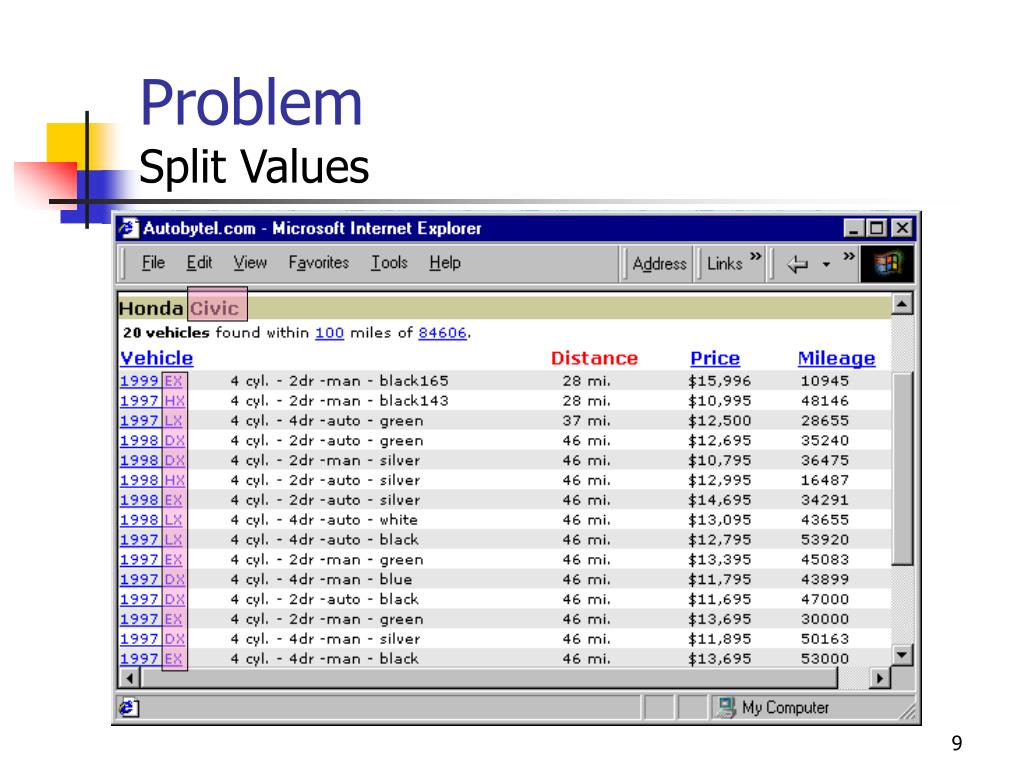Screen dimensions: 1024x768
Task: Open the 1999 EX black165 vehicle link
Action: 152,381
